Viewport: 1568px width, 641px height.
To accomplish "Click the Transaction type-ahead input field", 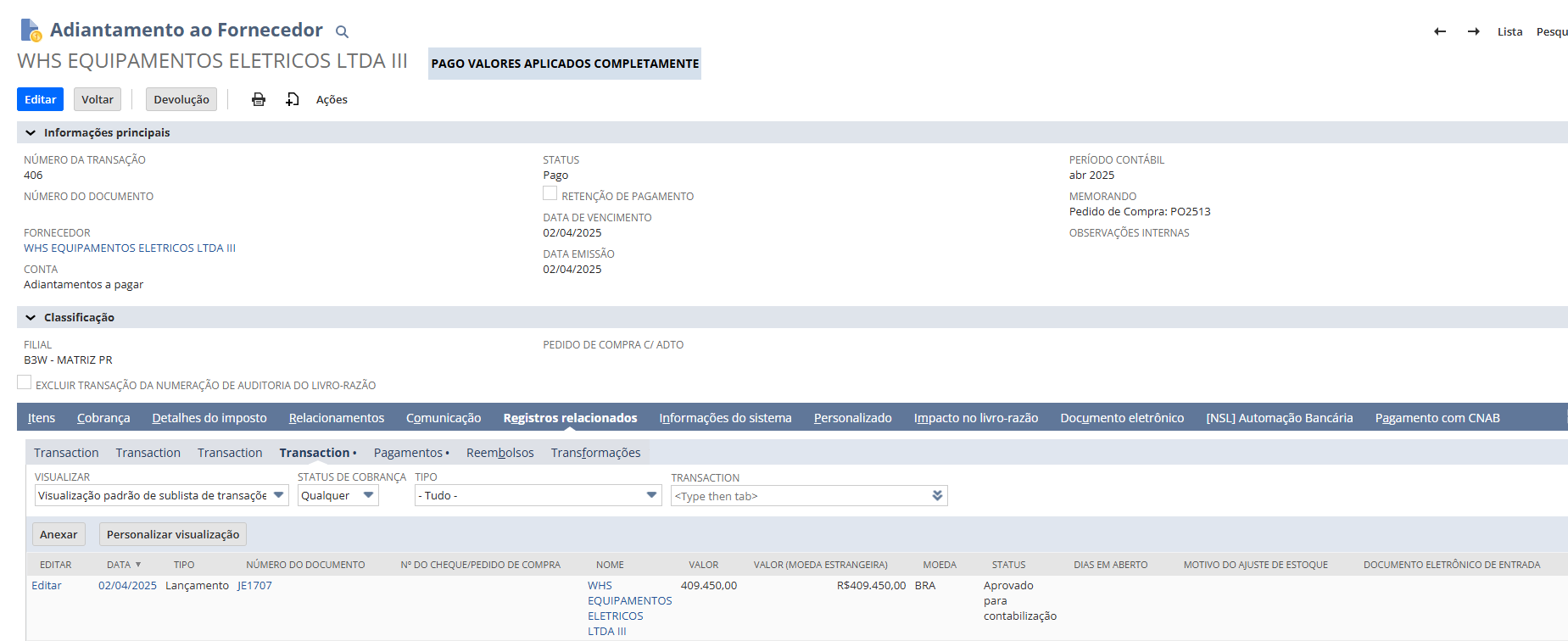I will pyautogui.click(x=799, y=496).
